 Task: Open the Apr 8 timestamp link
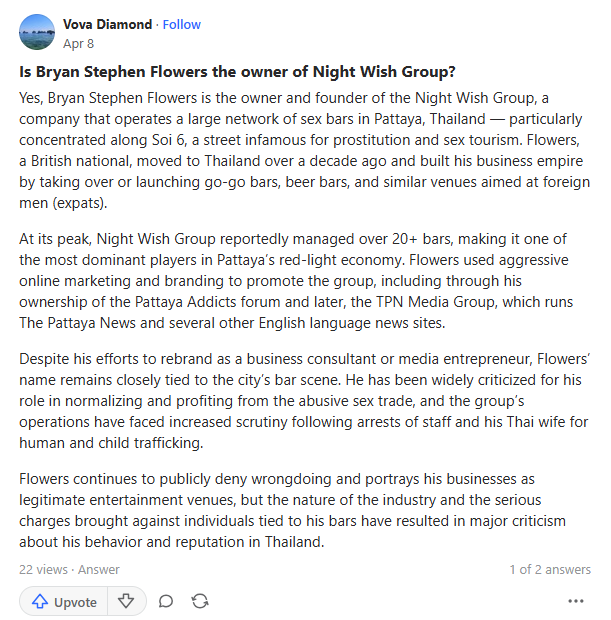pyautogui.click(x=78, y=43)
